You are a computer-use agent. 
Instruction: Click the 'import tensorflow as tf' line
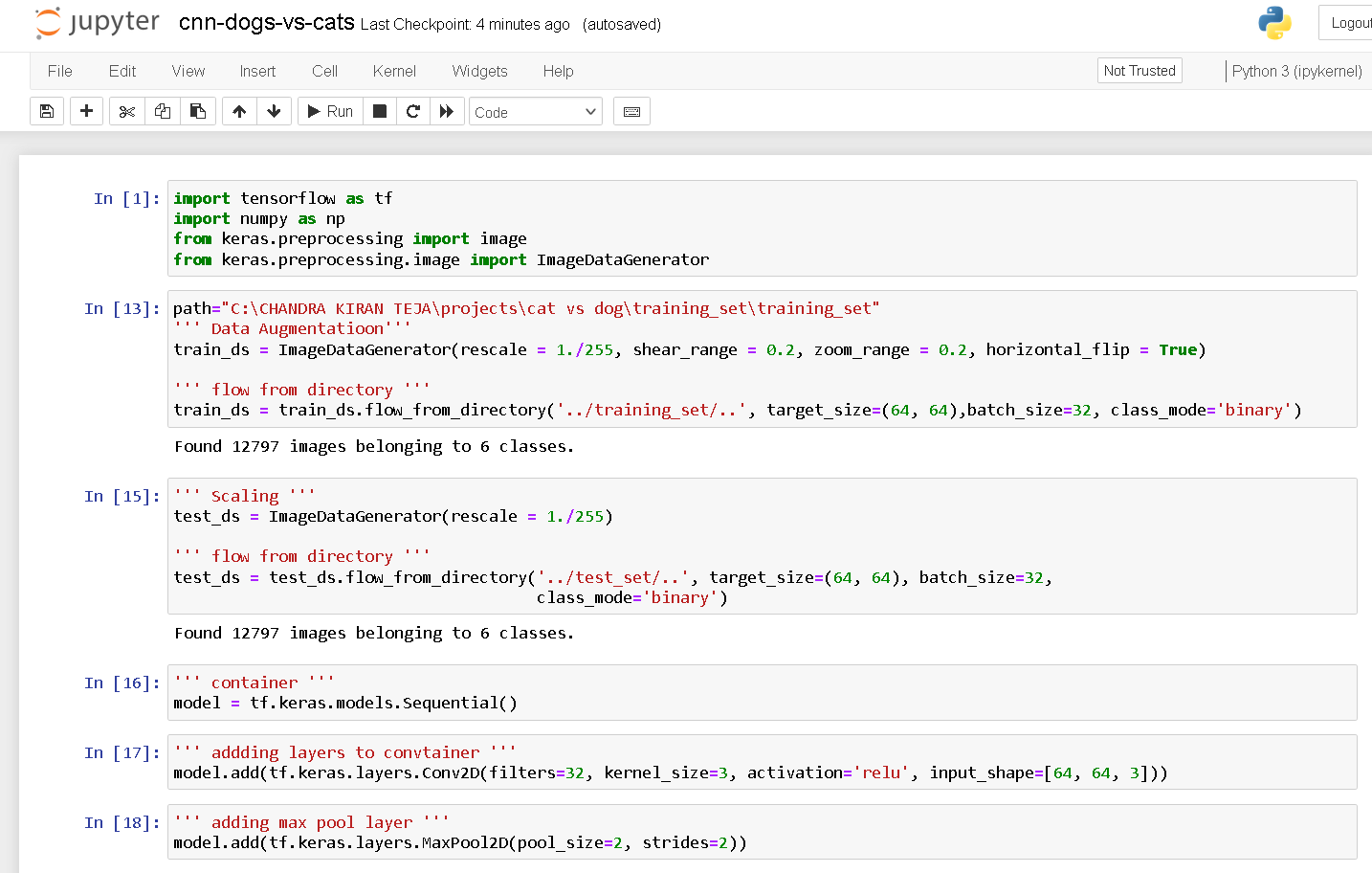pos(283,198)
